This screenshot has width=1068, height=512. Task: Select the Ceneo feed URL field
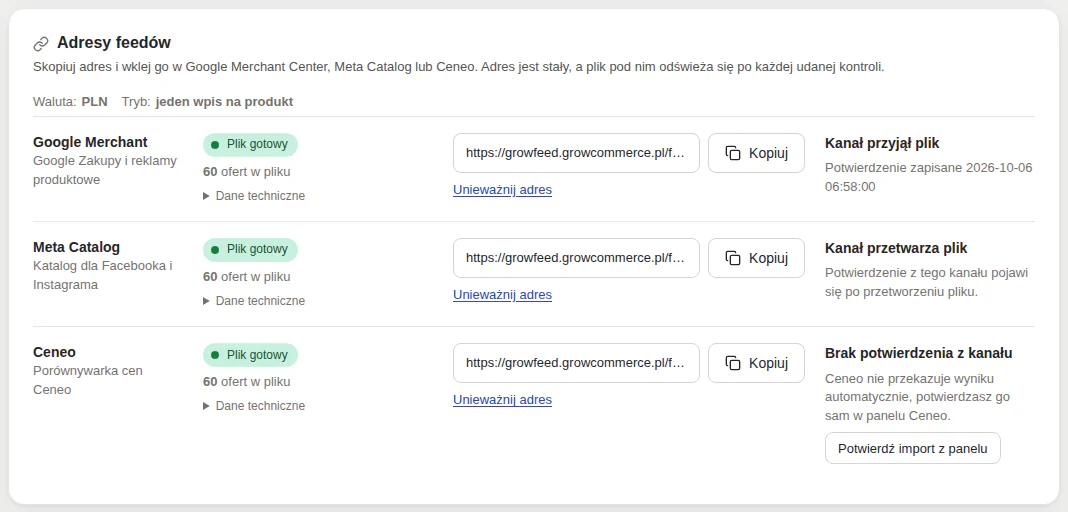tap(576, 363)
